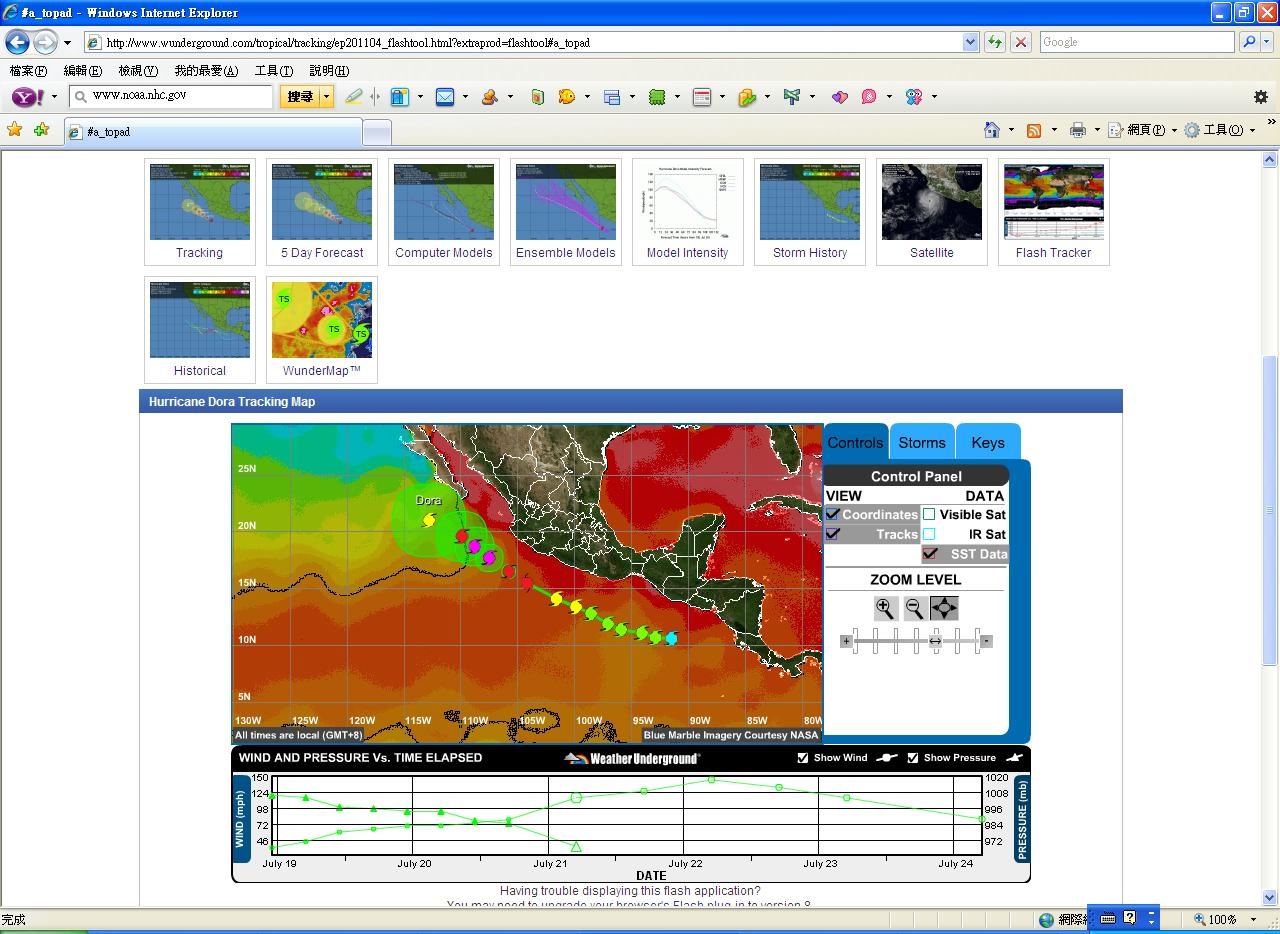
Task: Click the browser Back button
Action: click(17, 42)
